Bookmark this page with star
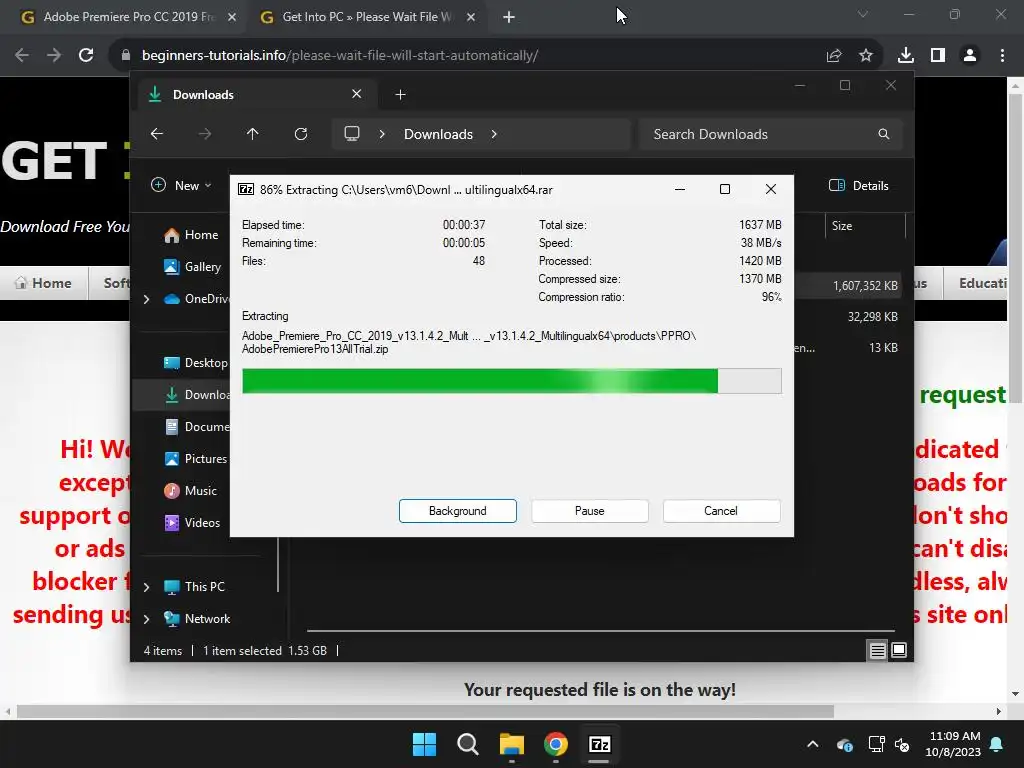Screen dimensions: 1024x768 pos(866,56)
